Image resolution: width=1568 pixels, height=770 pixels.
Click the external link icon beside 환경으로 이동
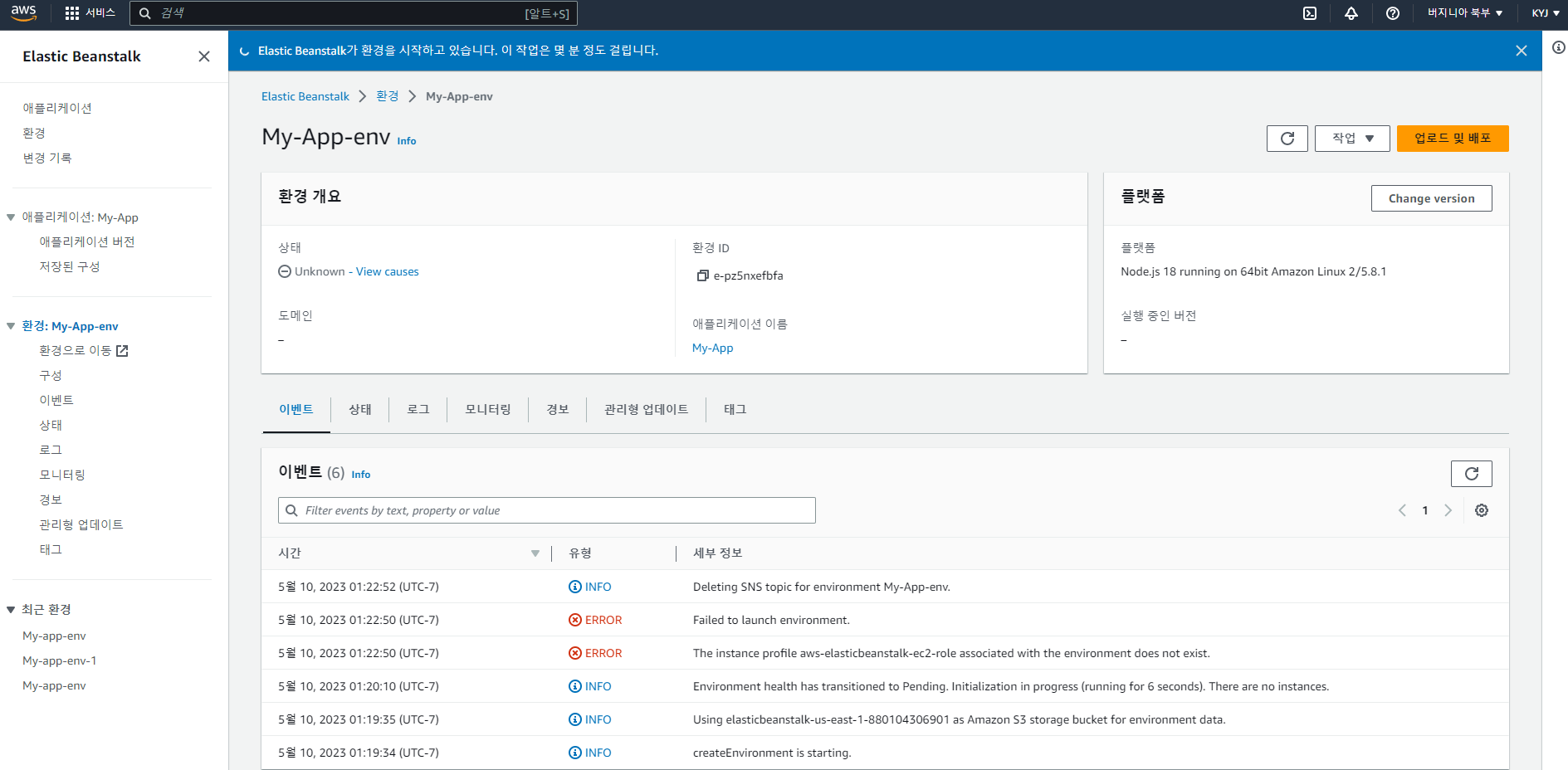[122, 351]
